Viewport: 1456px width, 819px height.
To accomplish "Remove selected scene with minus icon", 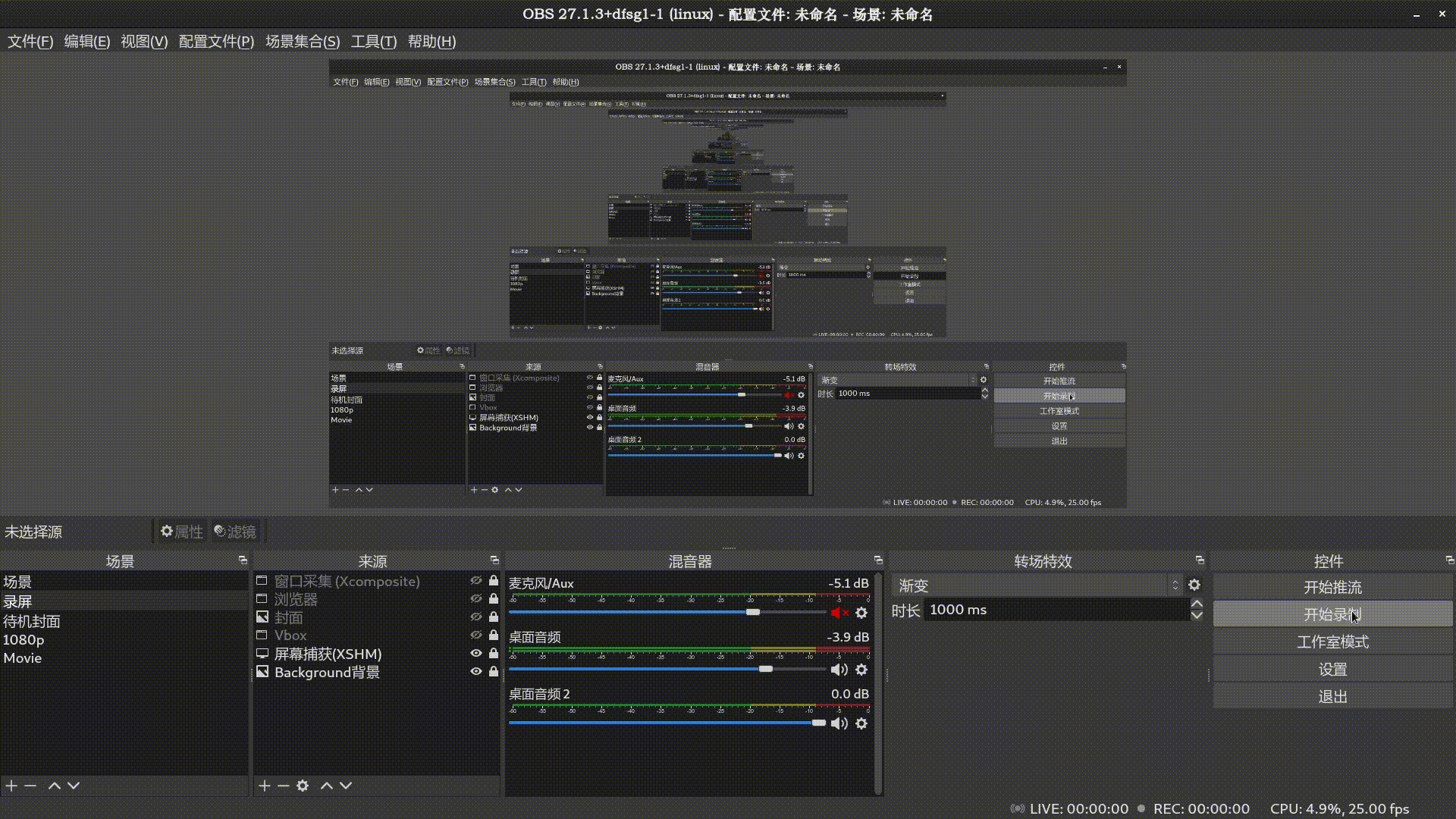I will click(x=30, y=786).
